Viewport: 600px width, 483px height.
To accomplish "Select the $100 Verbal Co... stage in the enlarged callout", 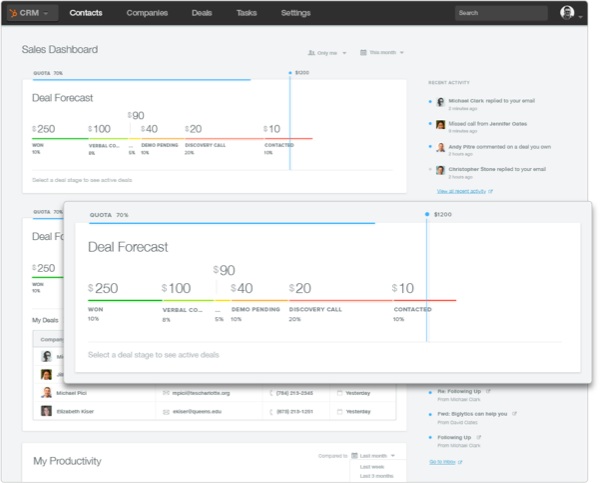I will (x=188, y=301).
